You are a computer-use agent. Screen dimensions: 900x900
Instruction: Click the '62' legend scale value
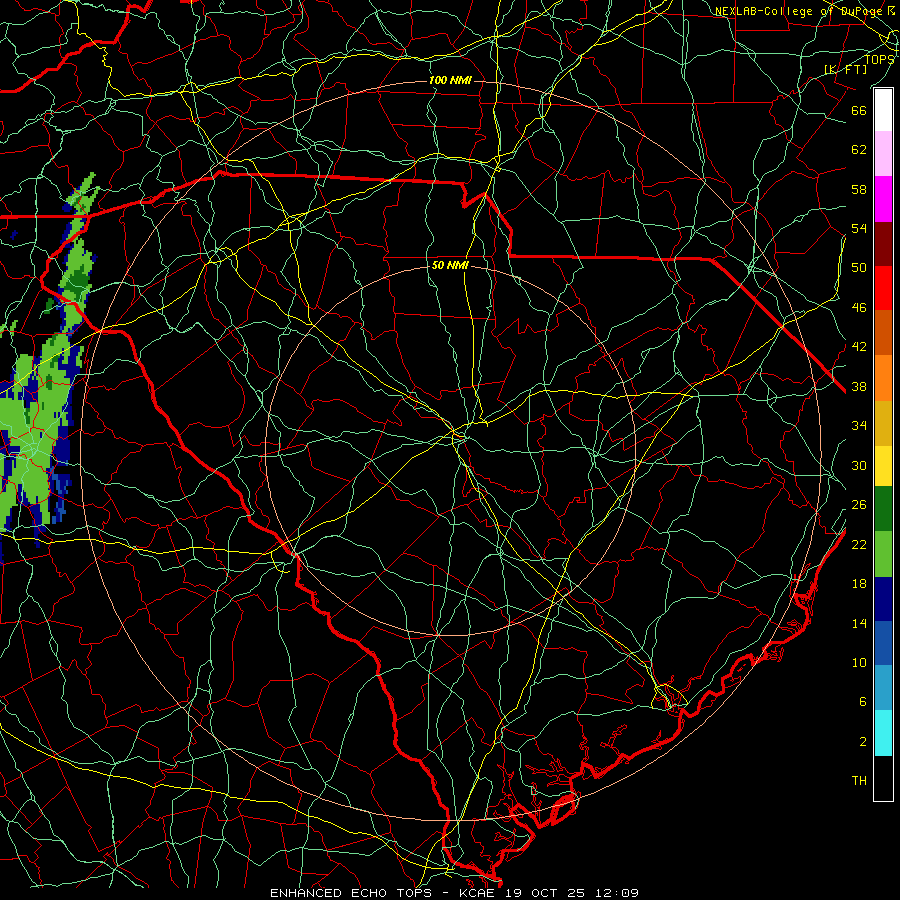coord(859,149)
